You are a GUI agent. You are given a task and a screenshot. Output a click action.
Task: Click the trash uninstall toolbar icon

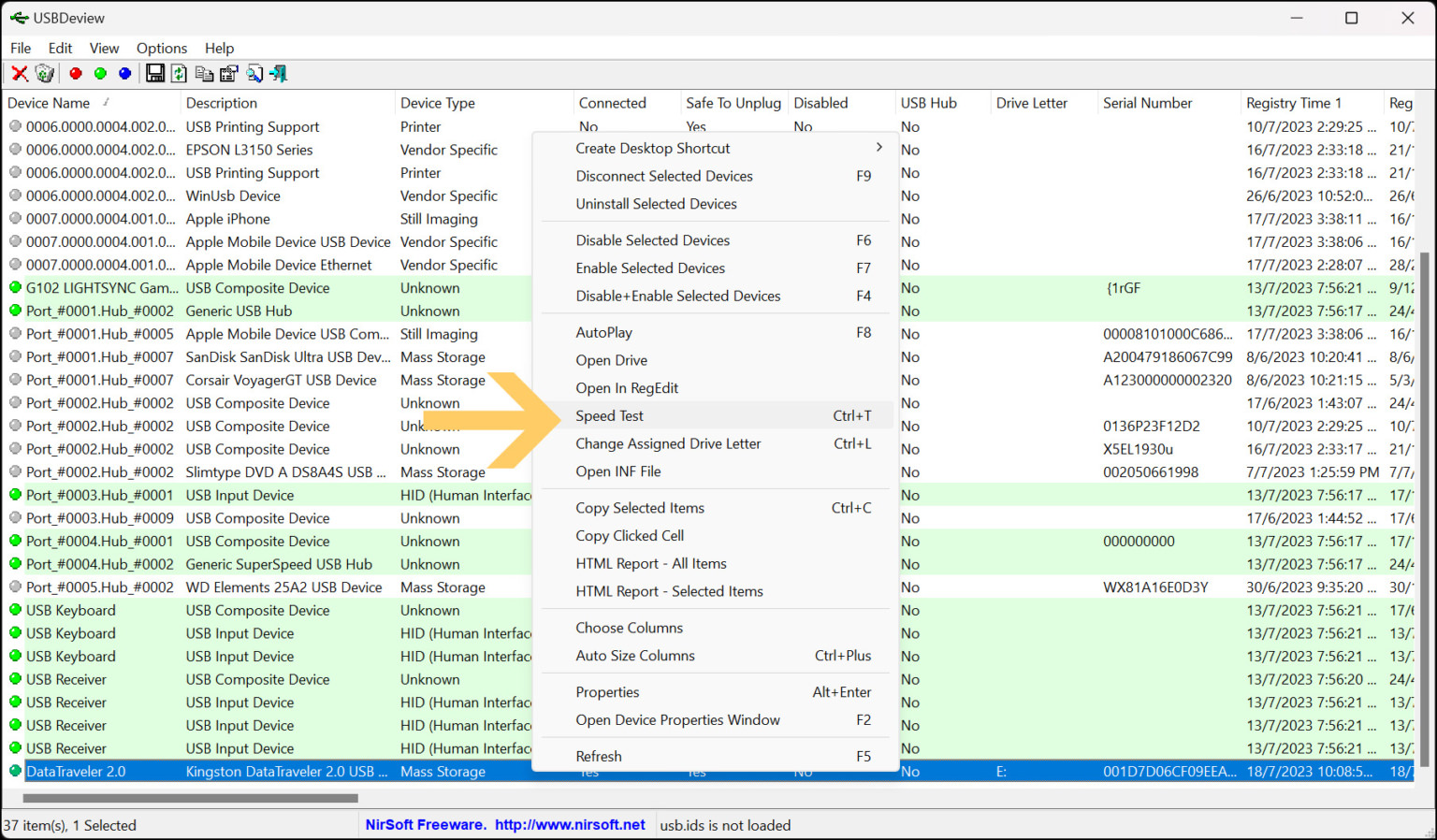44,73
